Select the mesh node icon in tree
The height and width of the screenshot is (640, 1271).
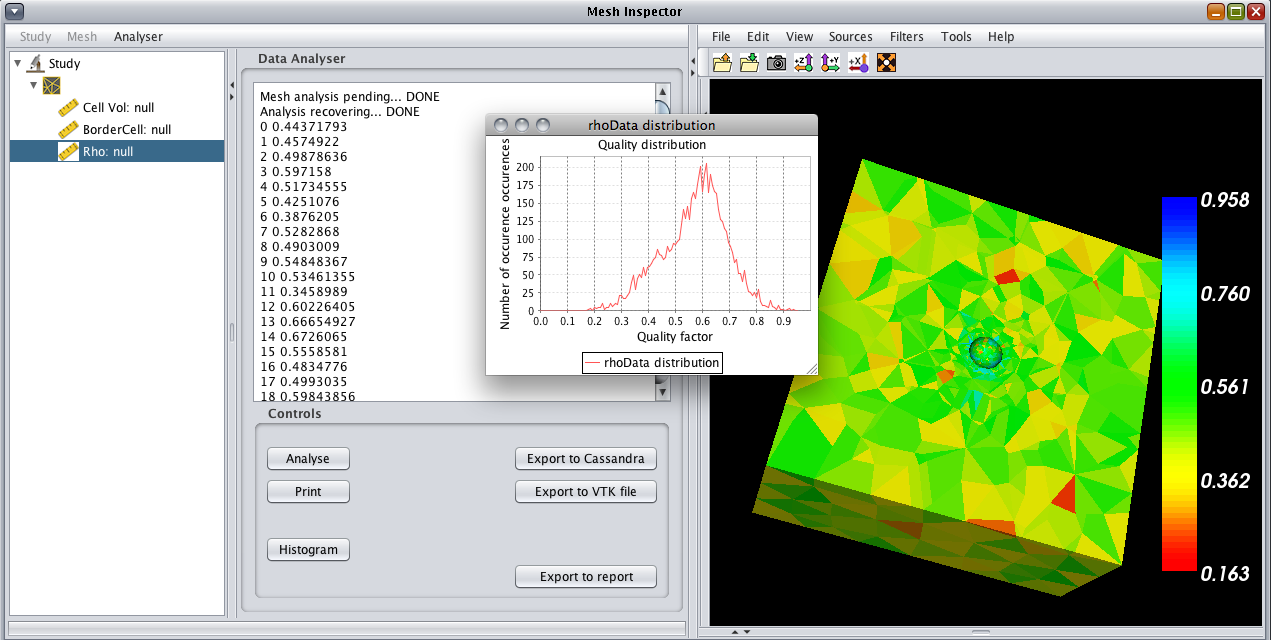coord(51,86)
